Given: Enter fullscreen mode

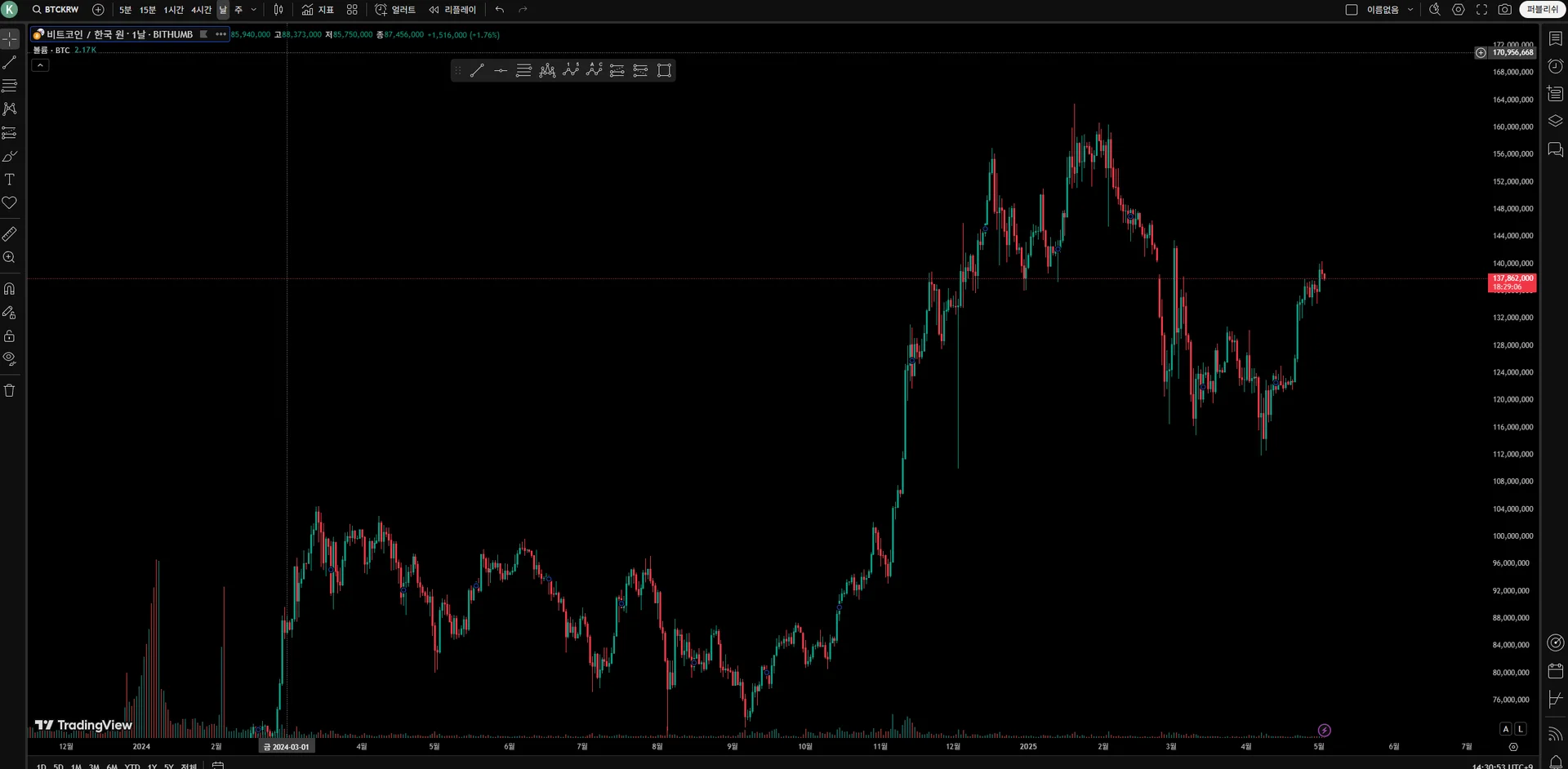Looking at the screenshot, I should click(1481, 10).
